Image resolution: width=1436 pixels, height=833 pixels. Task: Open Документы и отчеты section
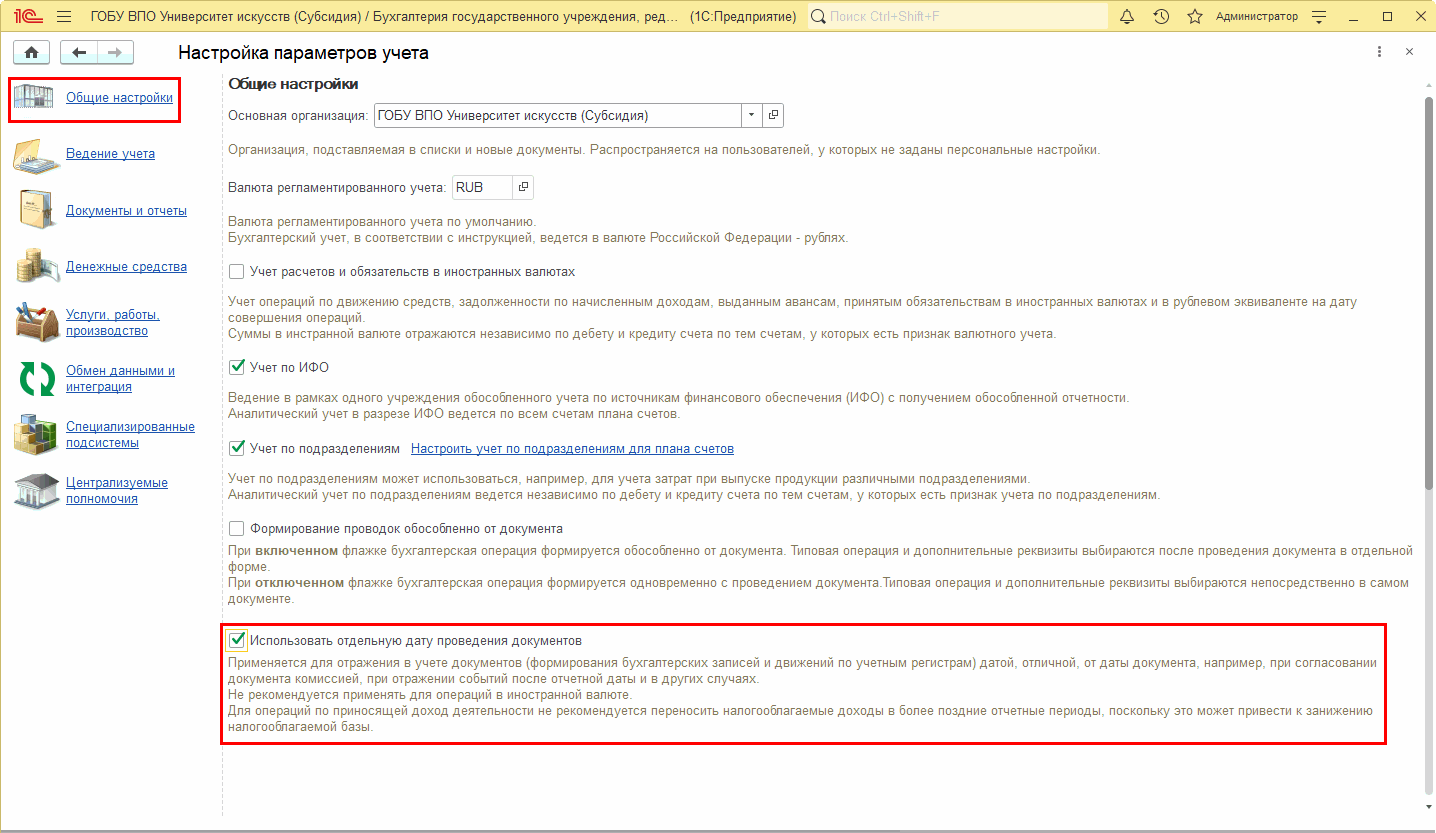point(126,211)
